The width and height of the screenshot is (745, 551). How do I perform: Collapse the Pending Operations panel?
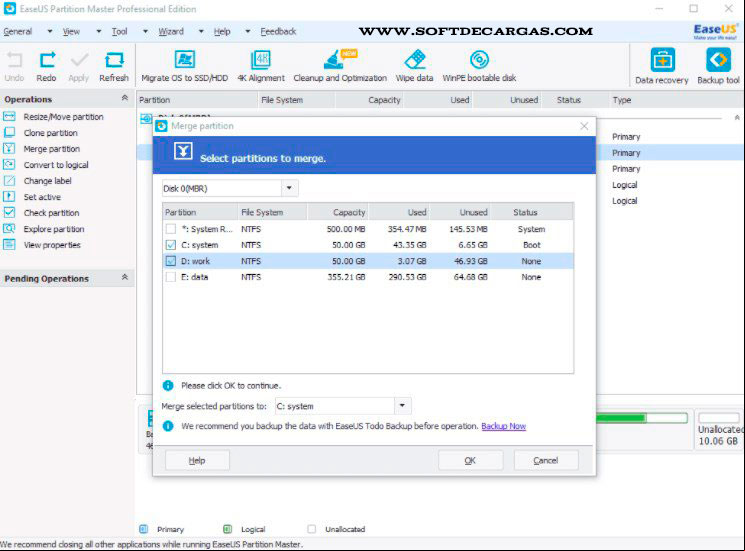click(x=125, y=277)
